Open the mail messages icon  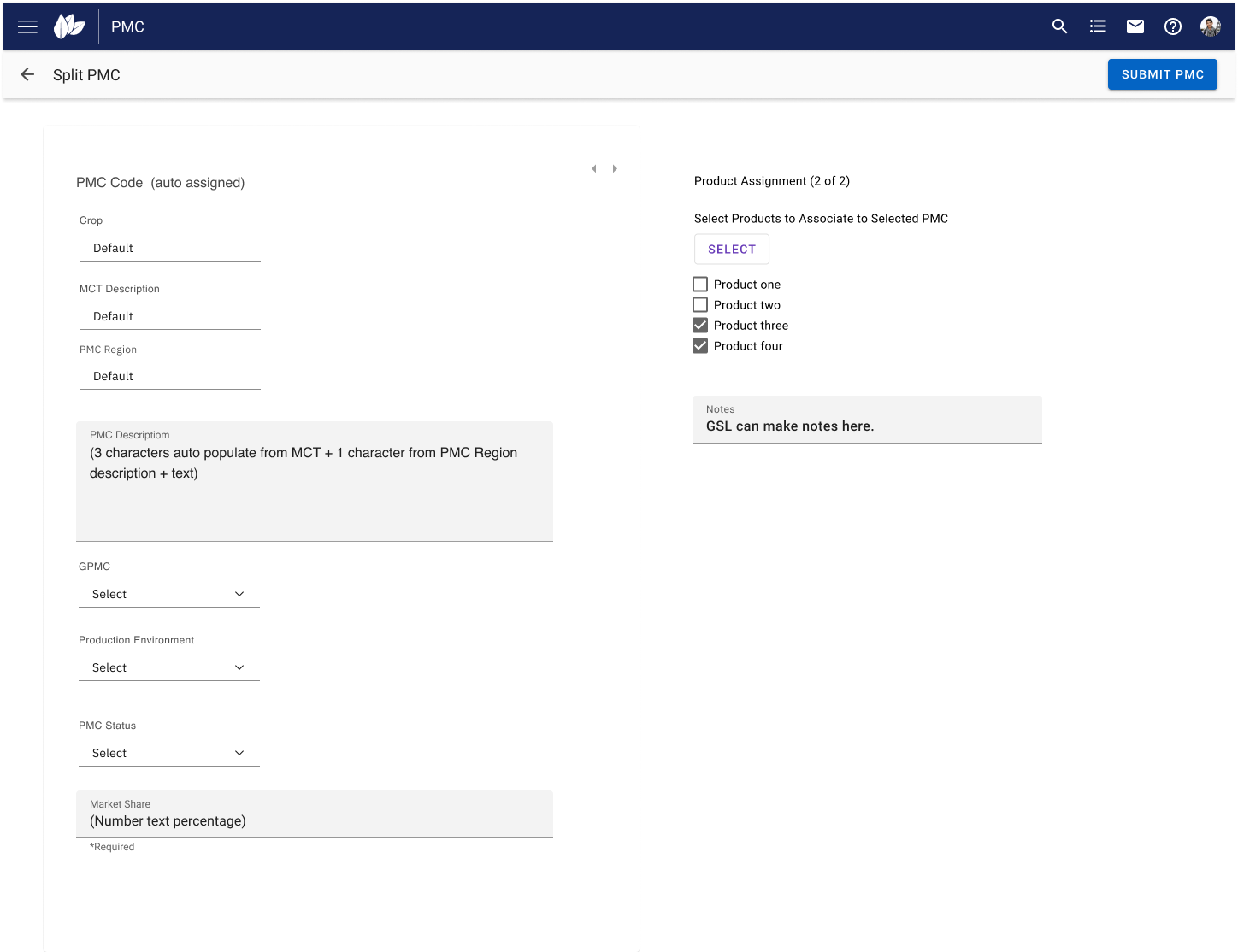pyautogui.click(x=1135, y=26)
